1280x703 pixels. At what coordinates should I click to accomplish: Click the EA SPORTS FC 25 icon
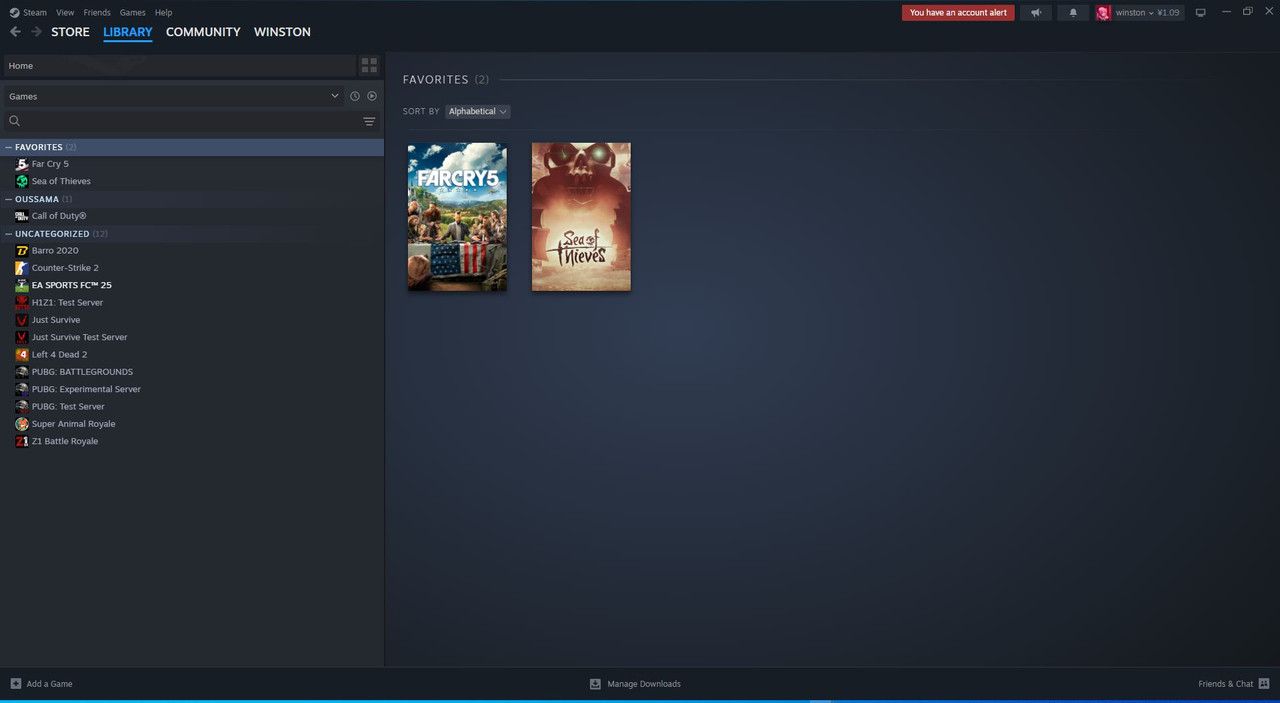point(22,285)
